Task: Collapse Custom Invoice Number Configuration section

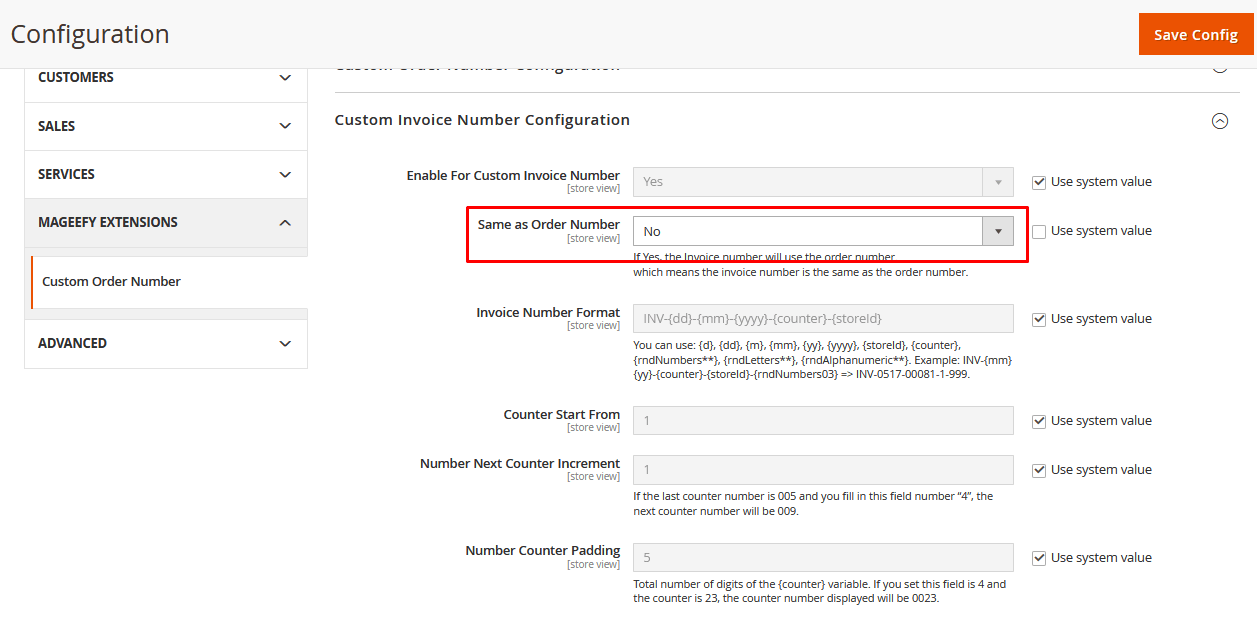Action: (x=1219, y=121)
